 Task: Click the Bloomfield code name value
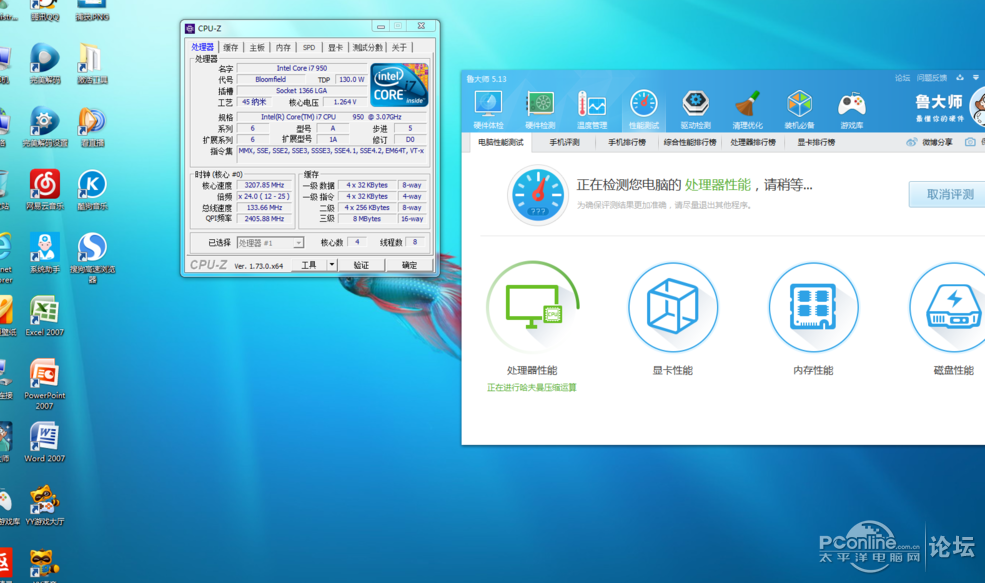tap(271, 79)
